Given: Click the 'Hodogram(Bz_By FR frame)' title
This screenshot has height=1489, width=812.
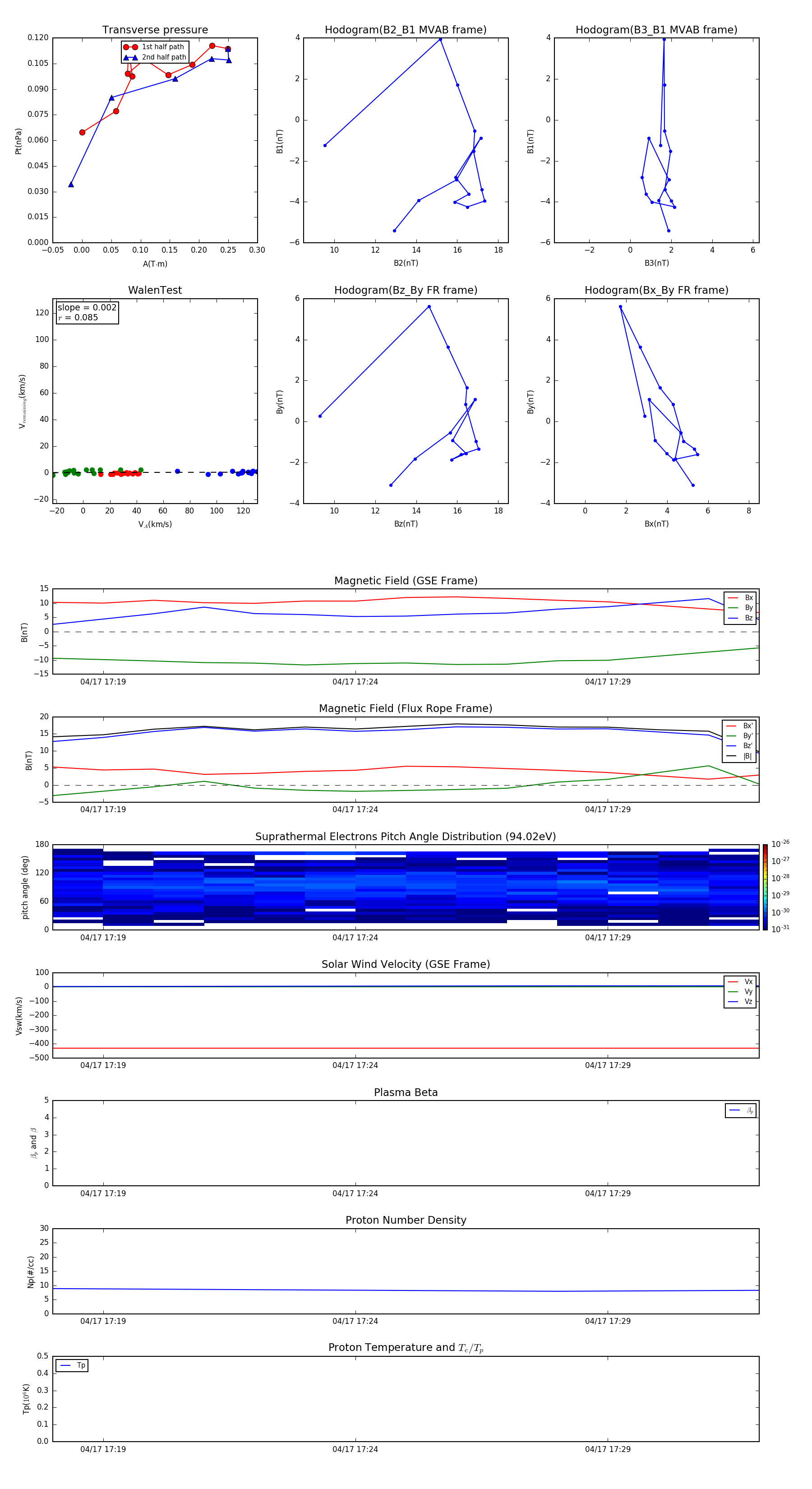Looking at the screenshot, I should point(406,290).
